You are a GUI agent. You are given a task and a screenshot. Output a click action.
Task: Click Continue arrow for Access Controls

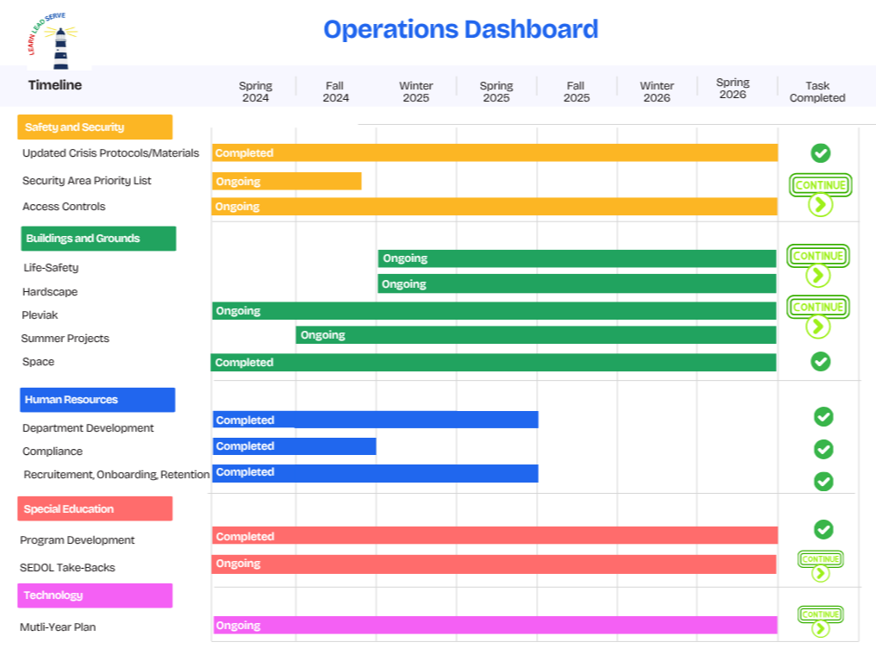(819, 205)
